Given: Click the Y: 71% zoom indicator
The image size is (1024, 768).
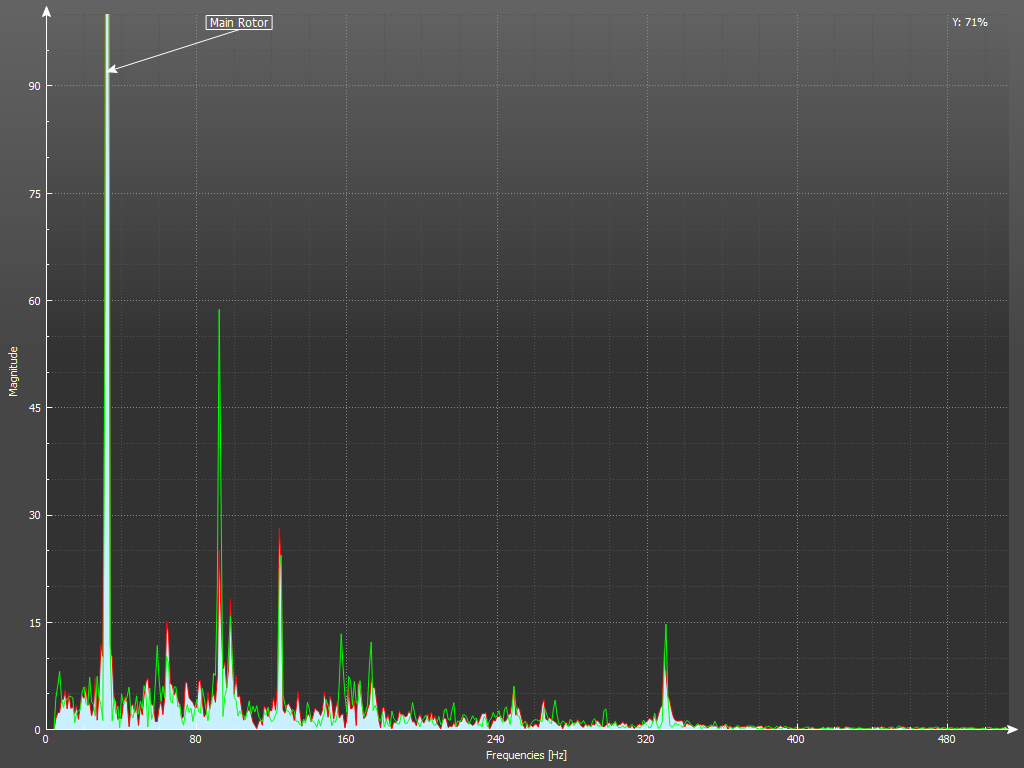Looking at the screenshot, I should point(969,22).
